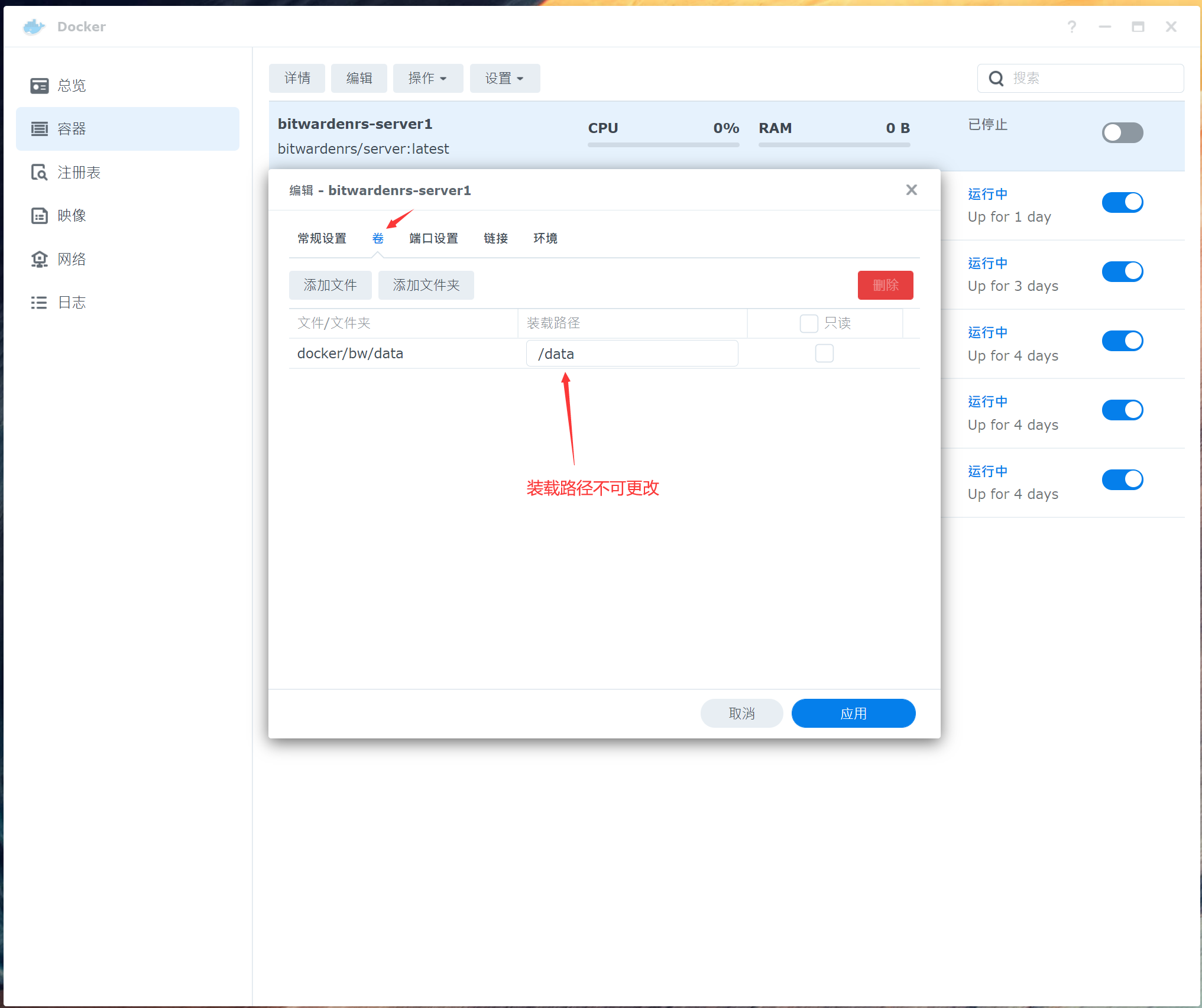
Task: Click 运行中 above Up for 3 days
Action: 987,263
